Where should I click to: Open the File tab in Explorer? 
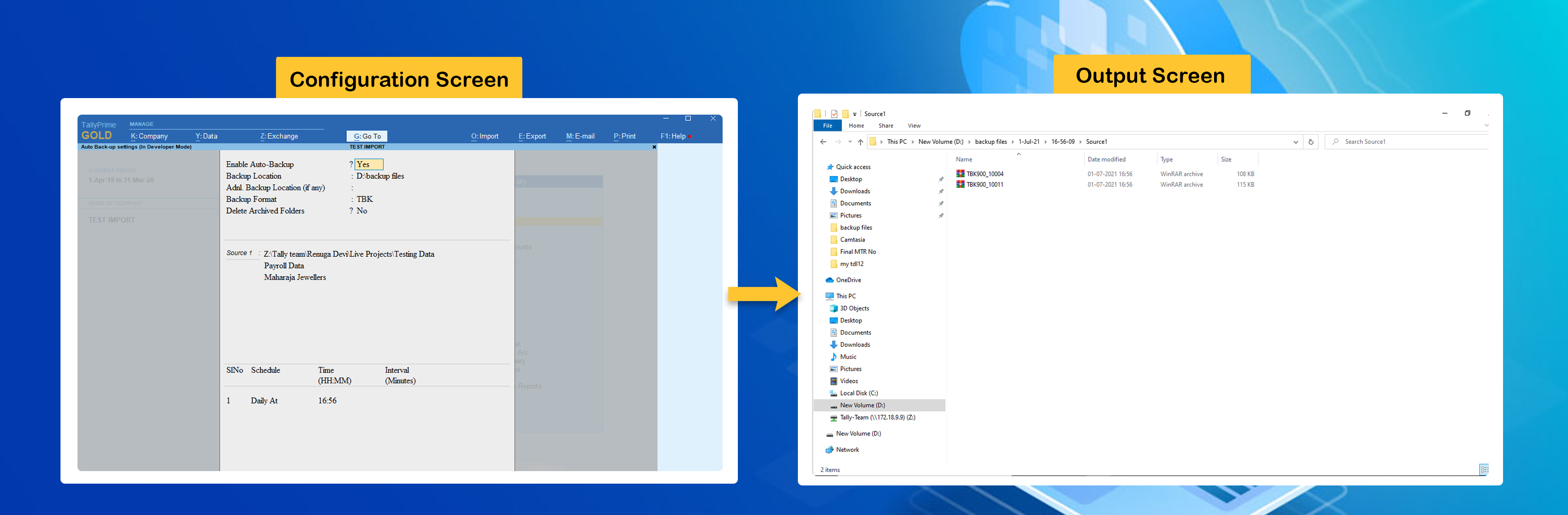tap(827, 125)
